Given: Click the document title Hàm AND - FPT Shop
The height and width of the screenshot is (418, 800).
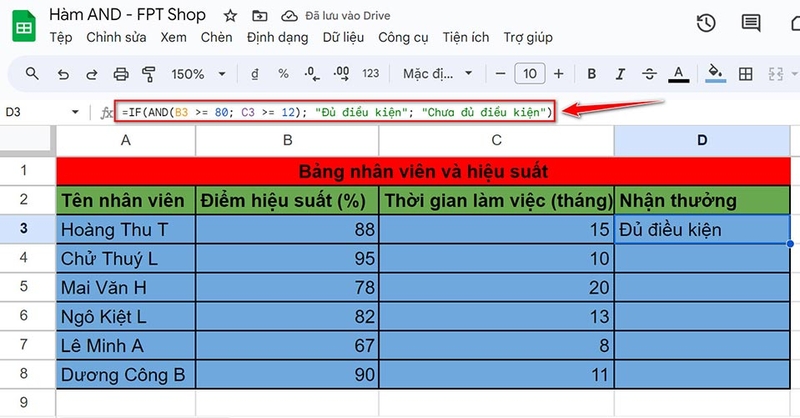Looking at the screenshot, I should coord(128,15).
